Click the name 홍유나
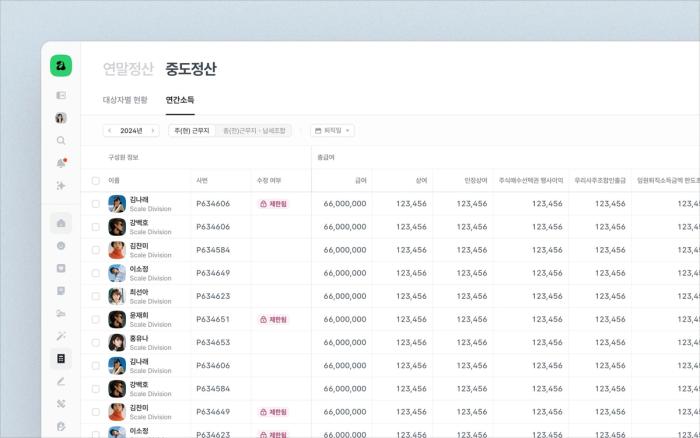The image size is (700, 438). 139,338
